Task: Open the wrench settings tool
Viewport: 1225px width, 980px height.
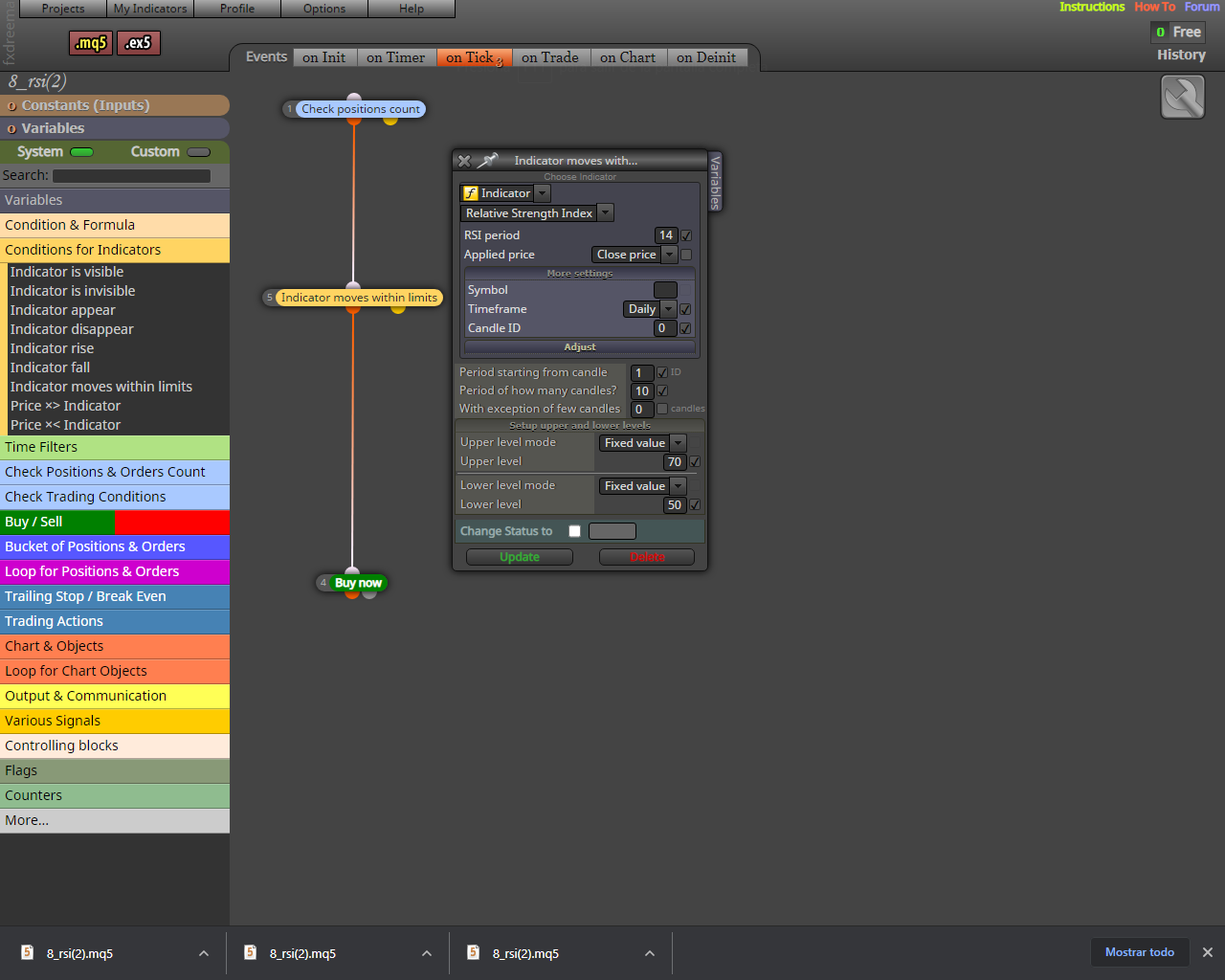Action: click(x=1183, y=97)
